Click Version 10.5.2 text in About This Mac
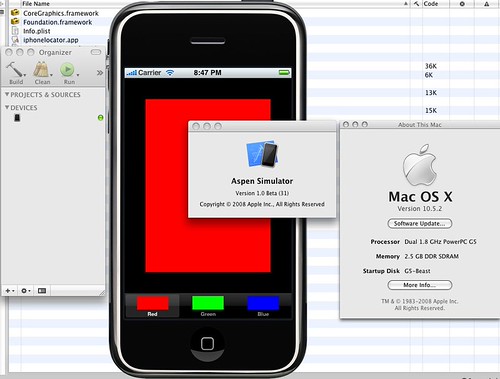This screenshot has width=500, height=379. click(419, 209)
